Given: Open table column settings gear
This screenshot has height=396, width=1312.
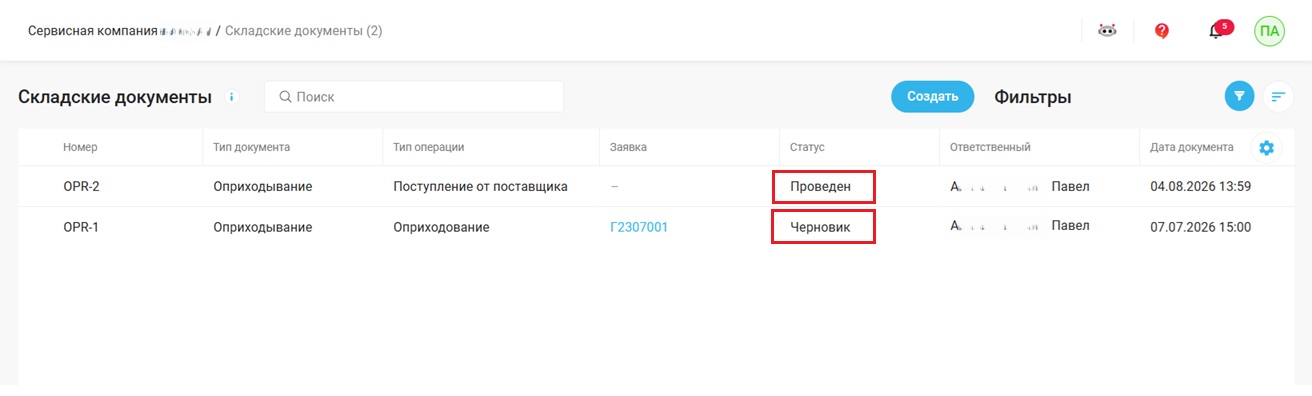Looking at the screenshot, I should tap(1266, 148).
